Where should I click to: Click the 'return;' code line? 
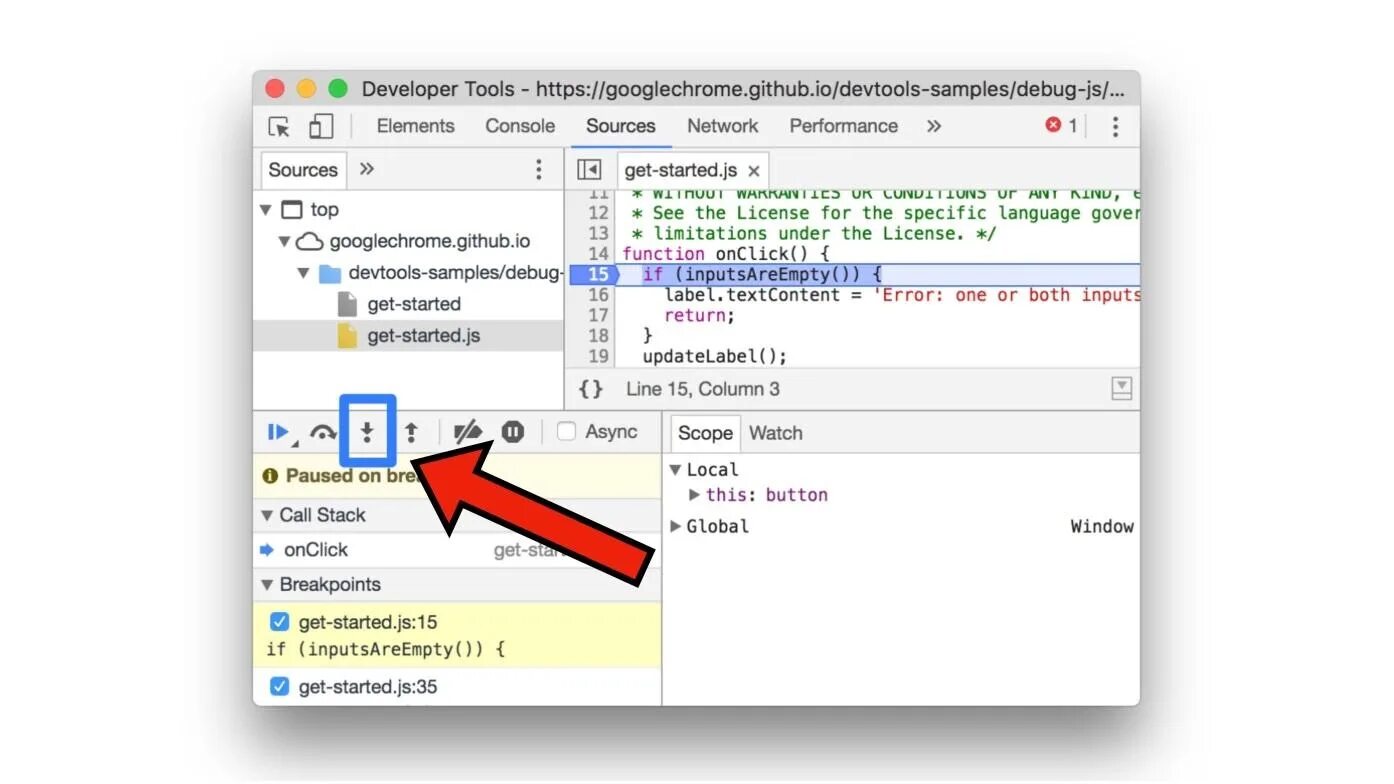699,315
